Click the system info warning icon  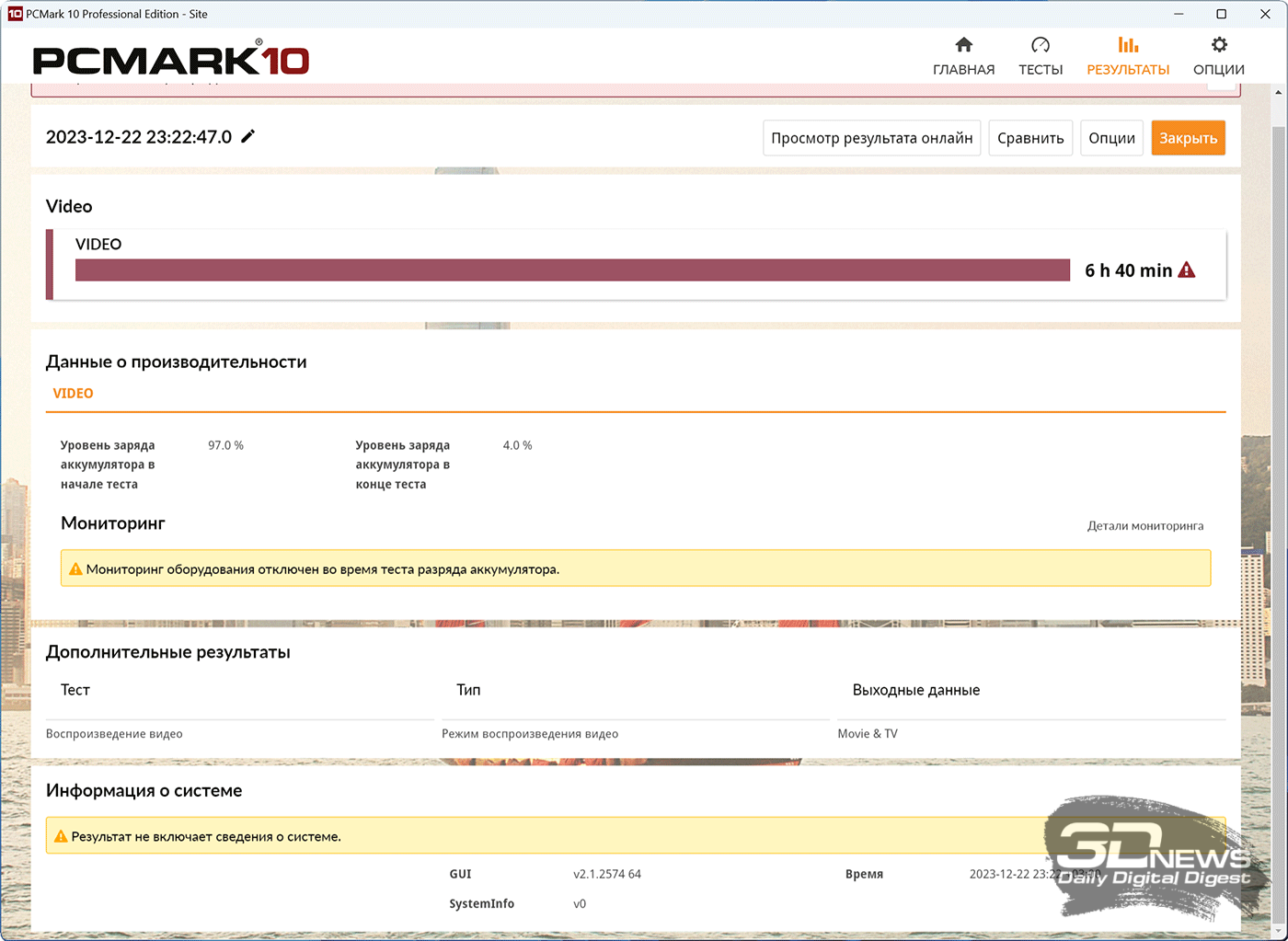(61, 836)
